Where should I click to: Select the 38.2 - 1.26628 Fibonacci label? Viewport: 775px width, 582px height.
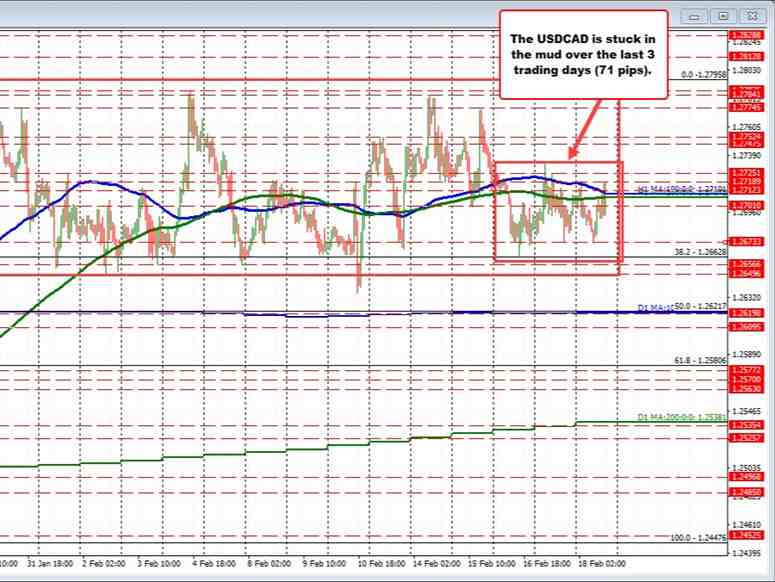700,252
